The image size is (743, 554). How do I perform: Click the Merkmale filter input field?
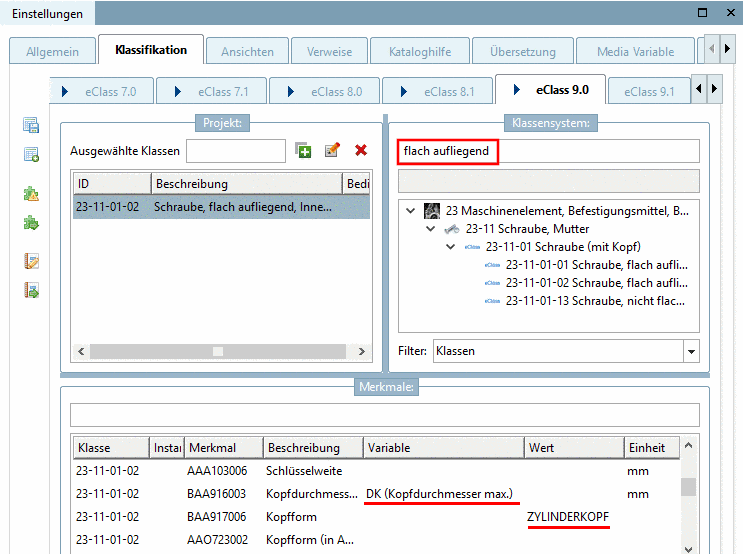click(x=385, y=415)
